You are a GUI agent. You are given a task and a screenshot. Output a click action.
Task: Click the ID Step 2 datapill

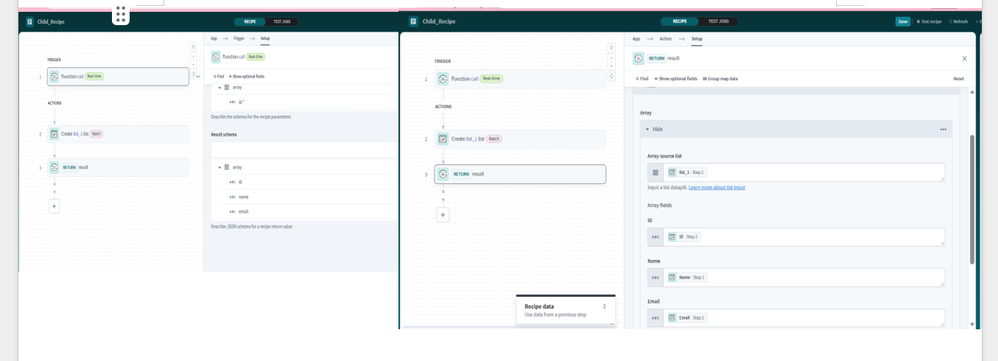(x=684, y=237)
